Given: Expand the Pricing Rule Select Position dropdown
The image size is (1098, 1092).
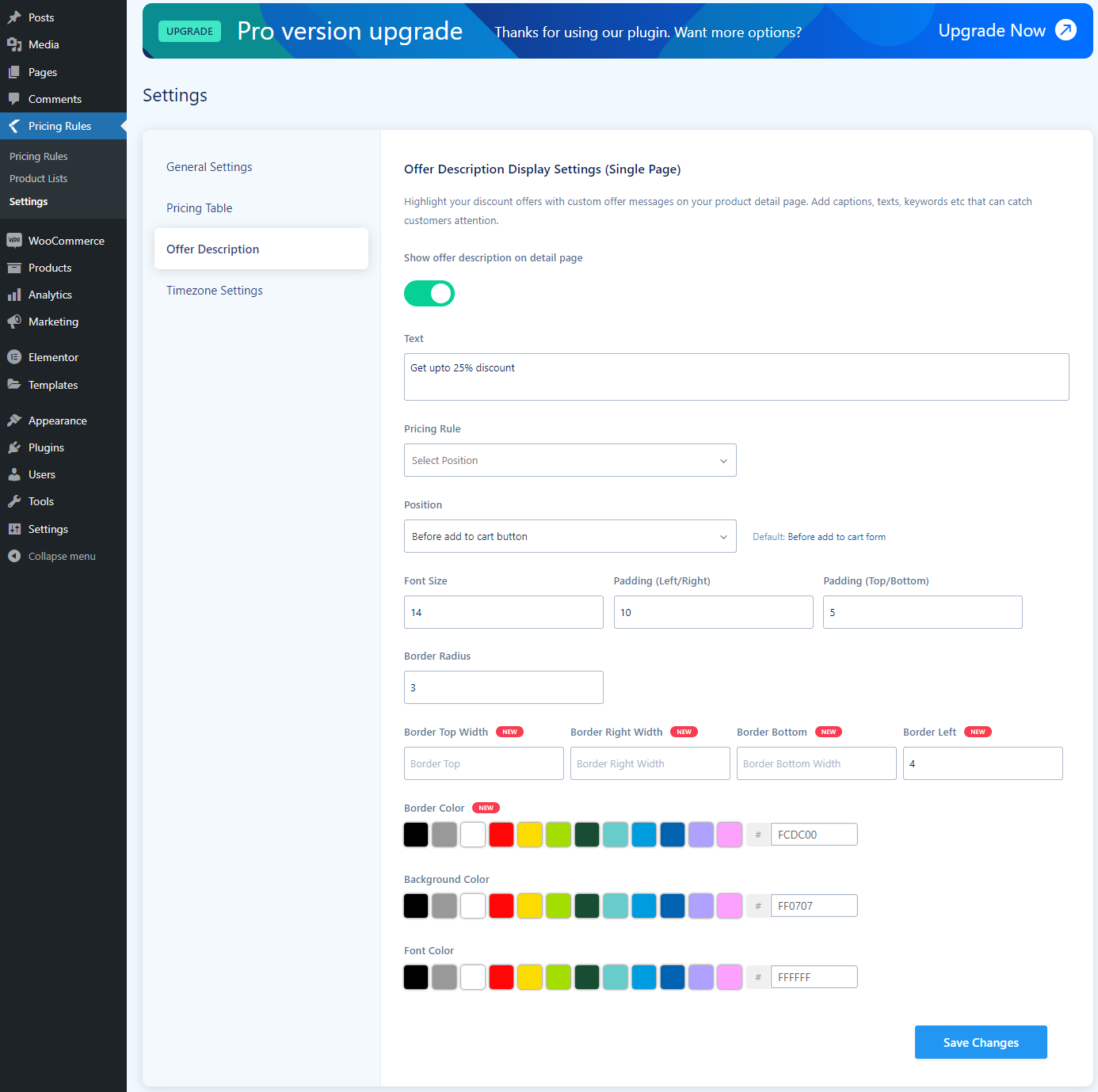Looking at the screenshot, I should (x=570, y=460).
